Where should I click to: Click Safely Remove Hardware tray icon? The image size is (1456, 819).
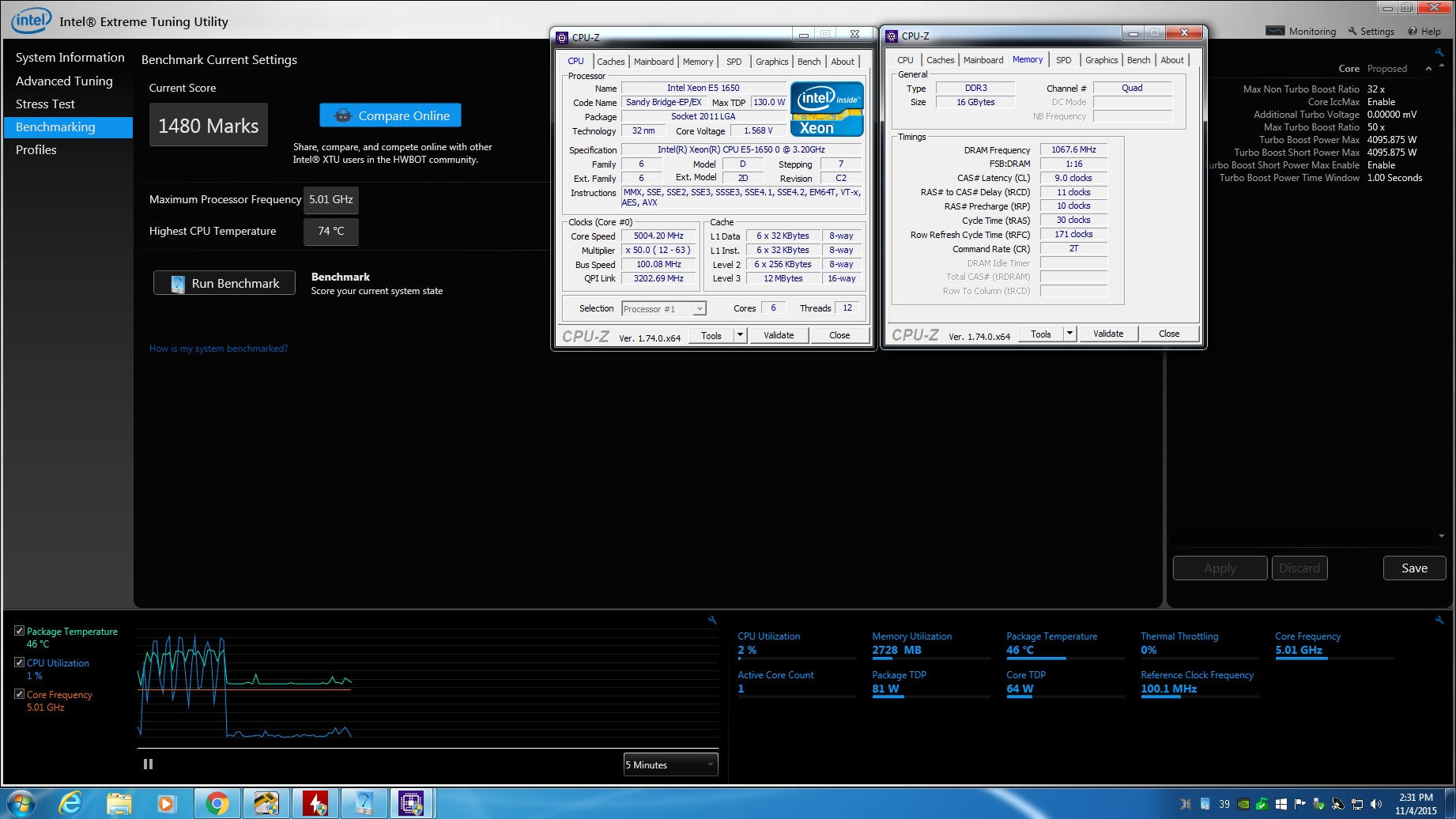tap(1319, 804)
